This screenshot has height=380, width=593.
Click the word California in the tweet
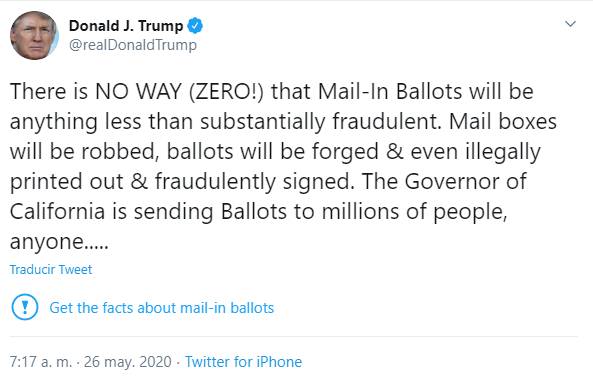click(57, 211)
